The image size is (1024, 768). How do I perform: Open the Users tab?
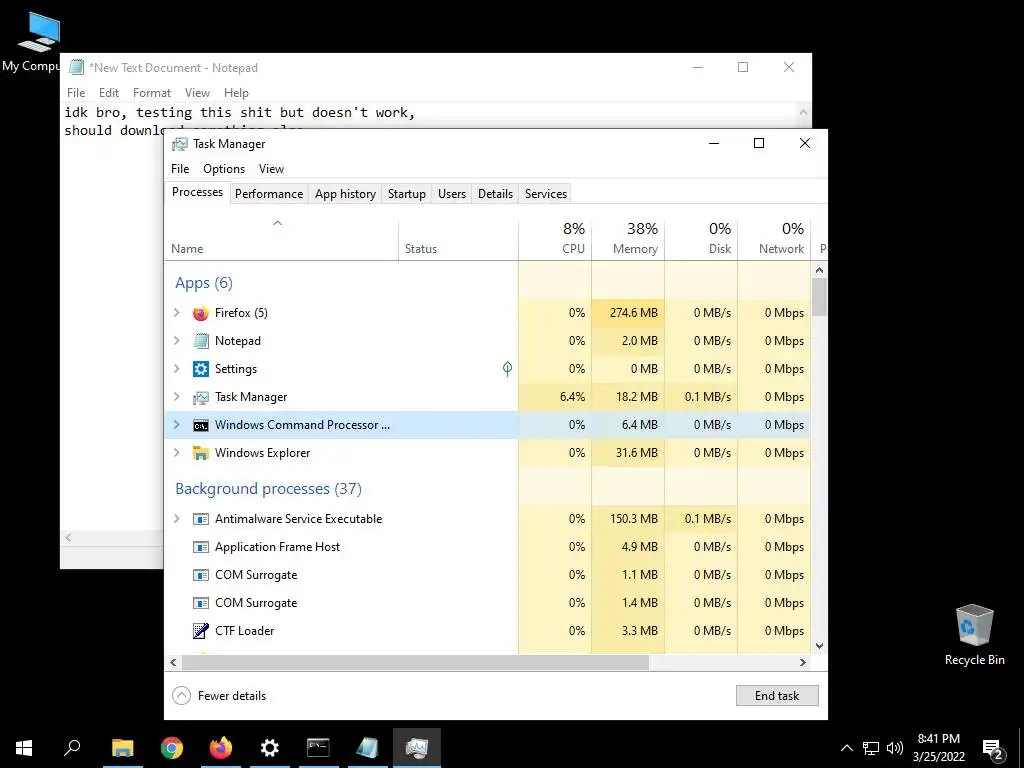point(452,194)
